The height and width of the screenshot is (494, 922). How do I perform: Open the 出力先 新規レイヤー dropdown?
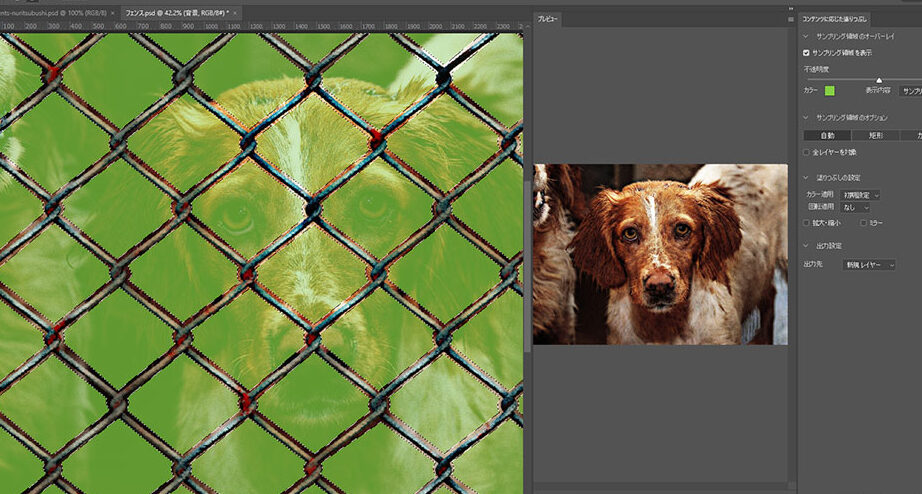[x=869, y=265]
